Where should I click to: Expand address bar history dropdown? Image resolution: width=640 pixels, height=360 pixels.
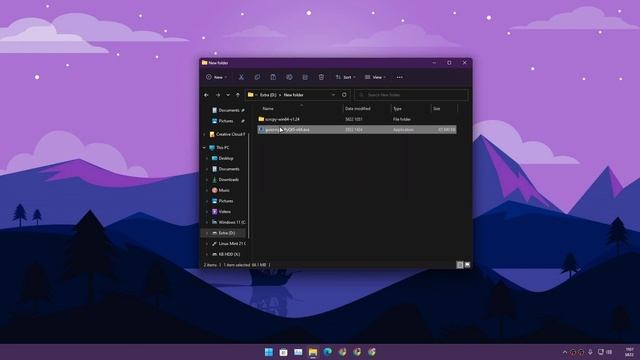tap(333, 95)
